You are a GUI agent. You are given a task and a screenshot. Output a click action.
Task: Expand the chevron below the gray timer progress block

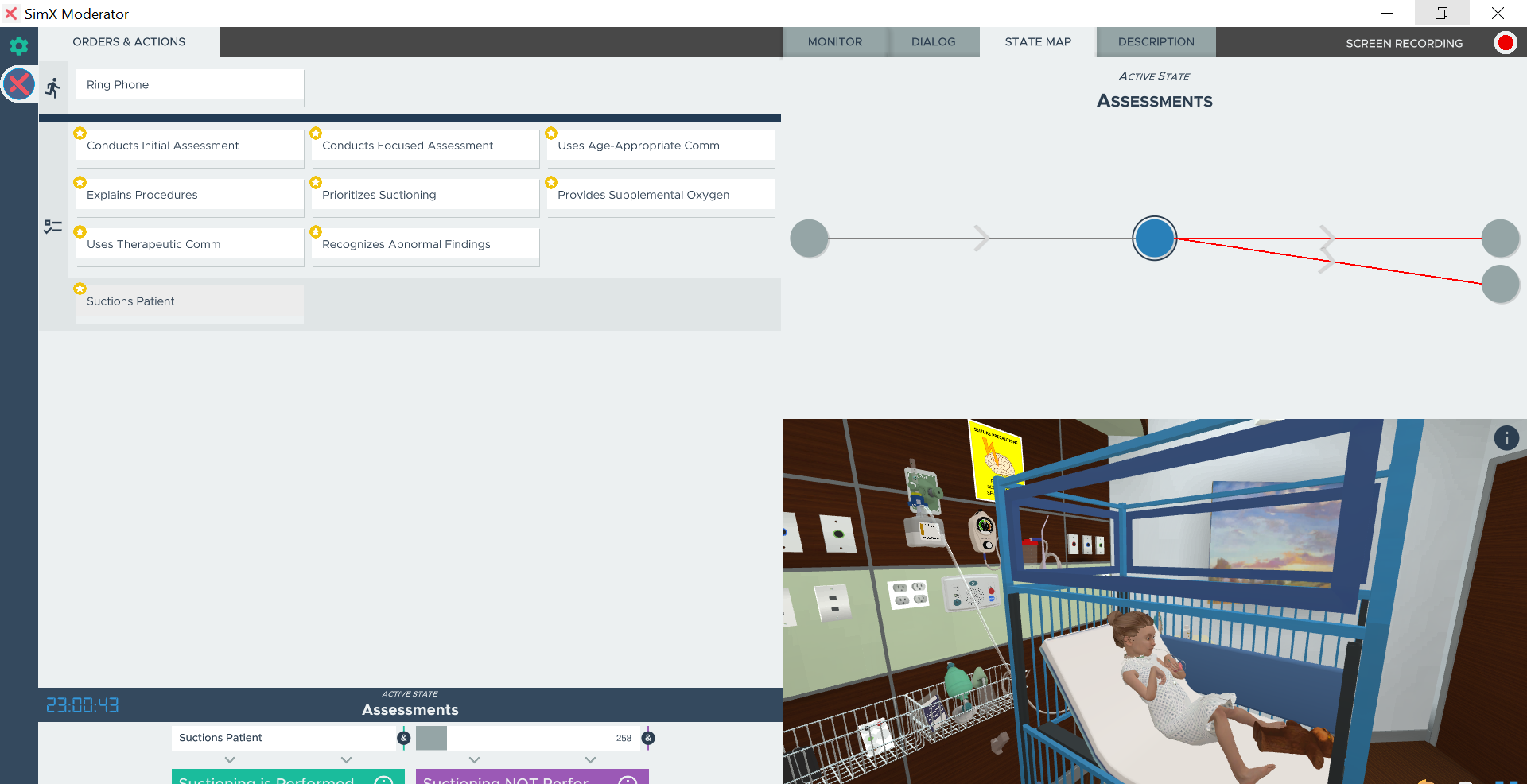point(474,760)
